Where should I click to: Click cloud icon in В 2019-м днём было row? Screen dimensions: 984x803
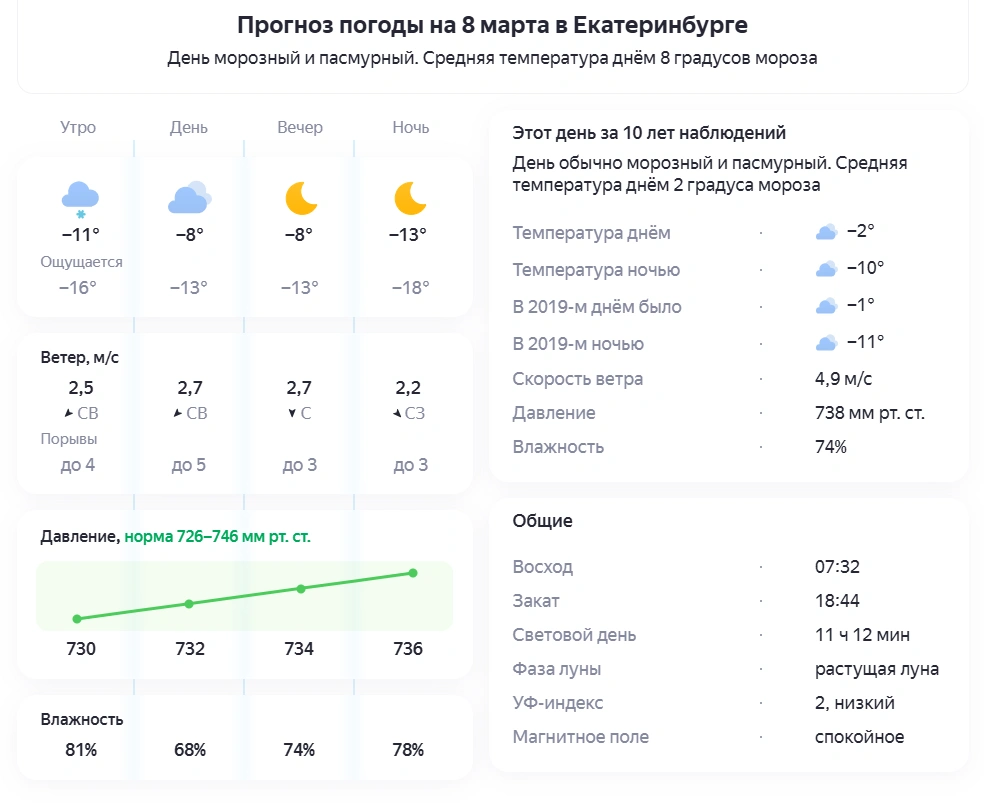pos(826,306)
